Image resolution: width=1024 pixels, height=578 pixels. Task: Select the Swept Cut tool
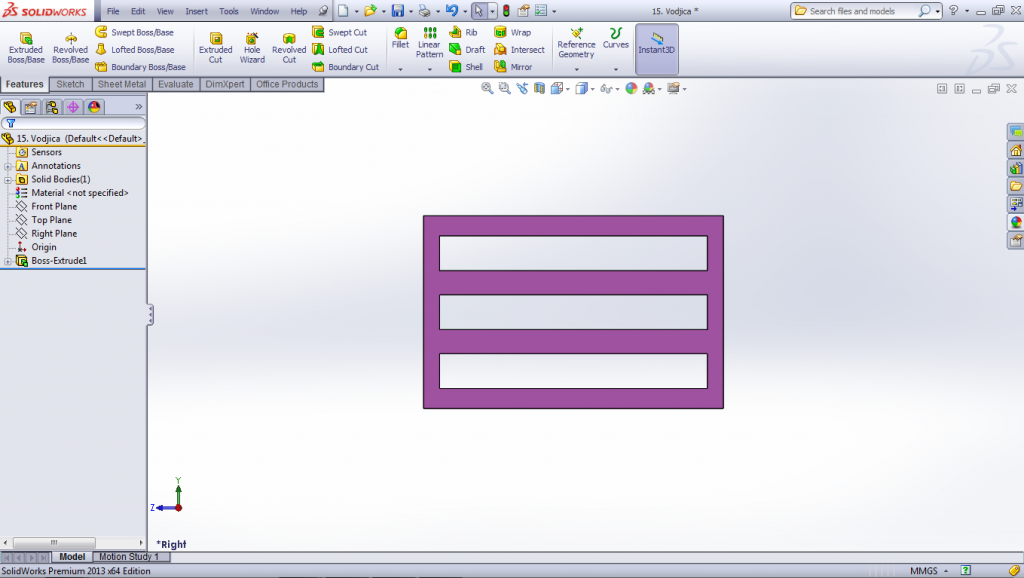tap(340, 32)
